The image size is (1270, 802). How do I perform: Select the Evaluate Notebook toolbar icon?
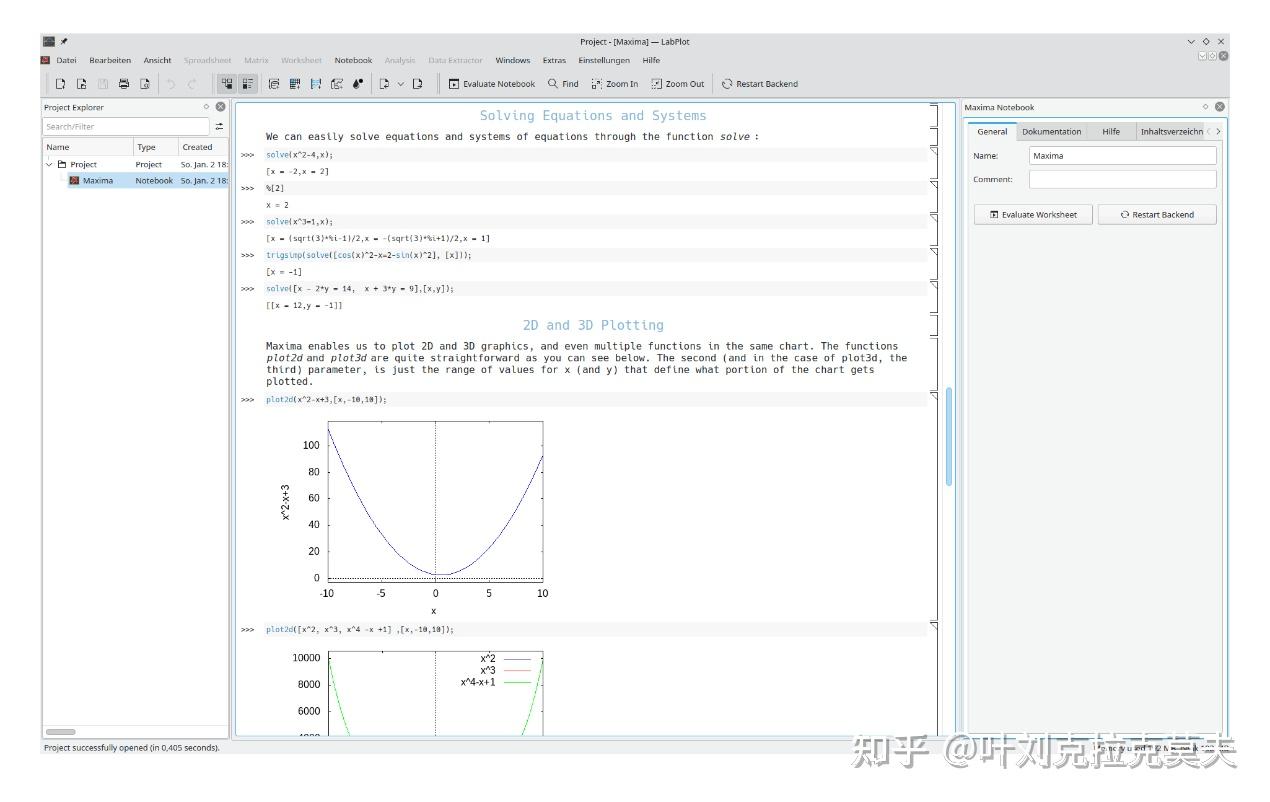tap(490, 84)
